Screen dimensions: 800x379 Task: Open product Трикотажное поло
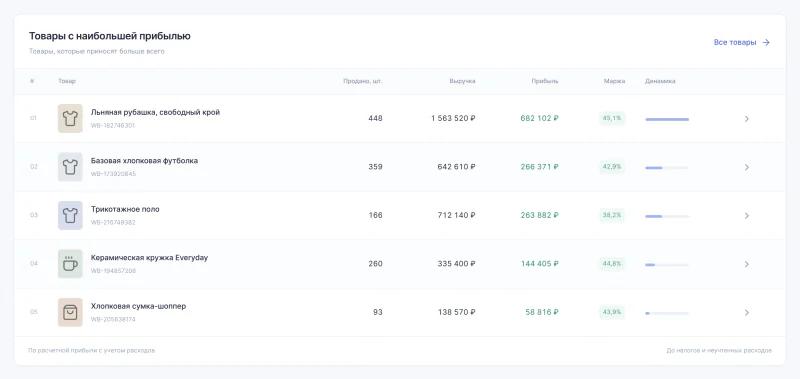tap(125, 209)
